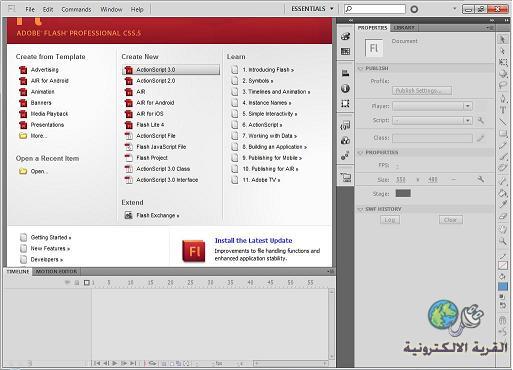Pick the Lasso tool
This screenshot has height=370, width=513.
click(x=502, y=85)
